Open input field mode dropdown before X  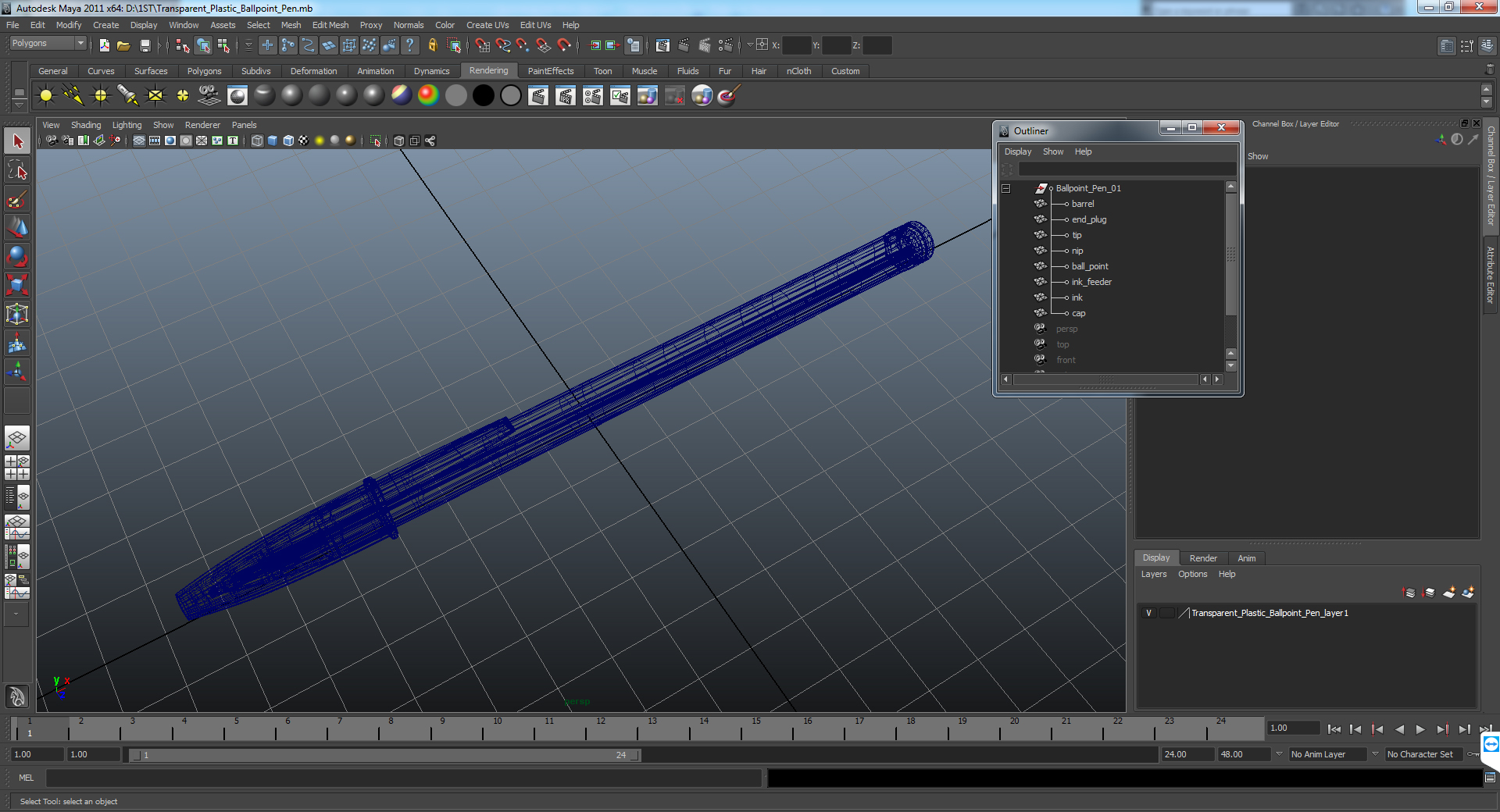click(x=750, y=45)
